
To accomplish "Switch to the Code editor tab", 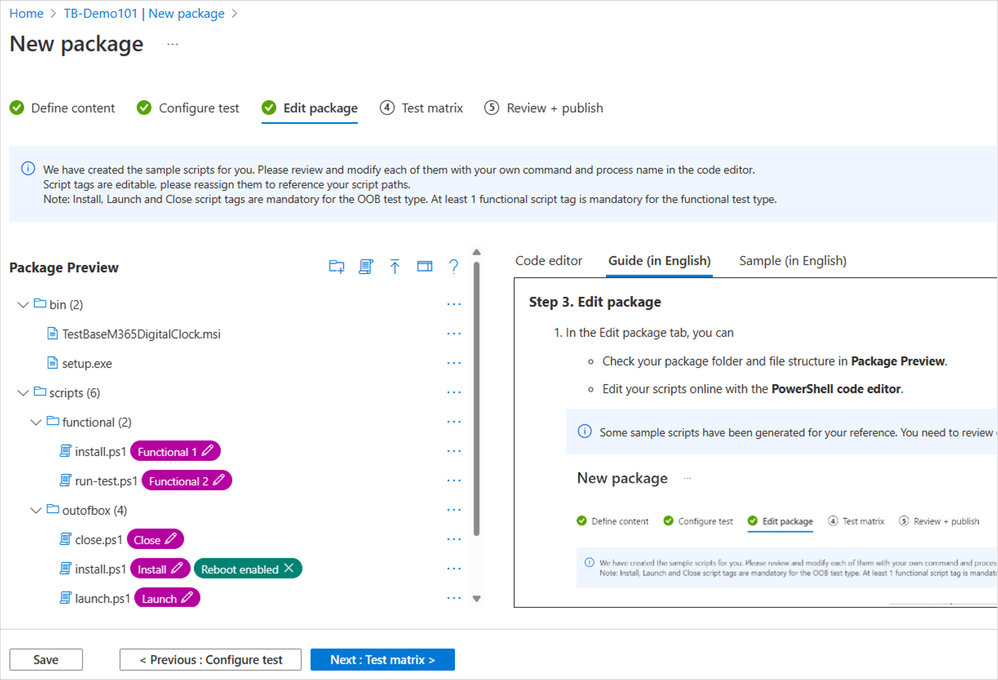I will point(549,260).
